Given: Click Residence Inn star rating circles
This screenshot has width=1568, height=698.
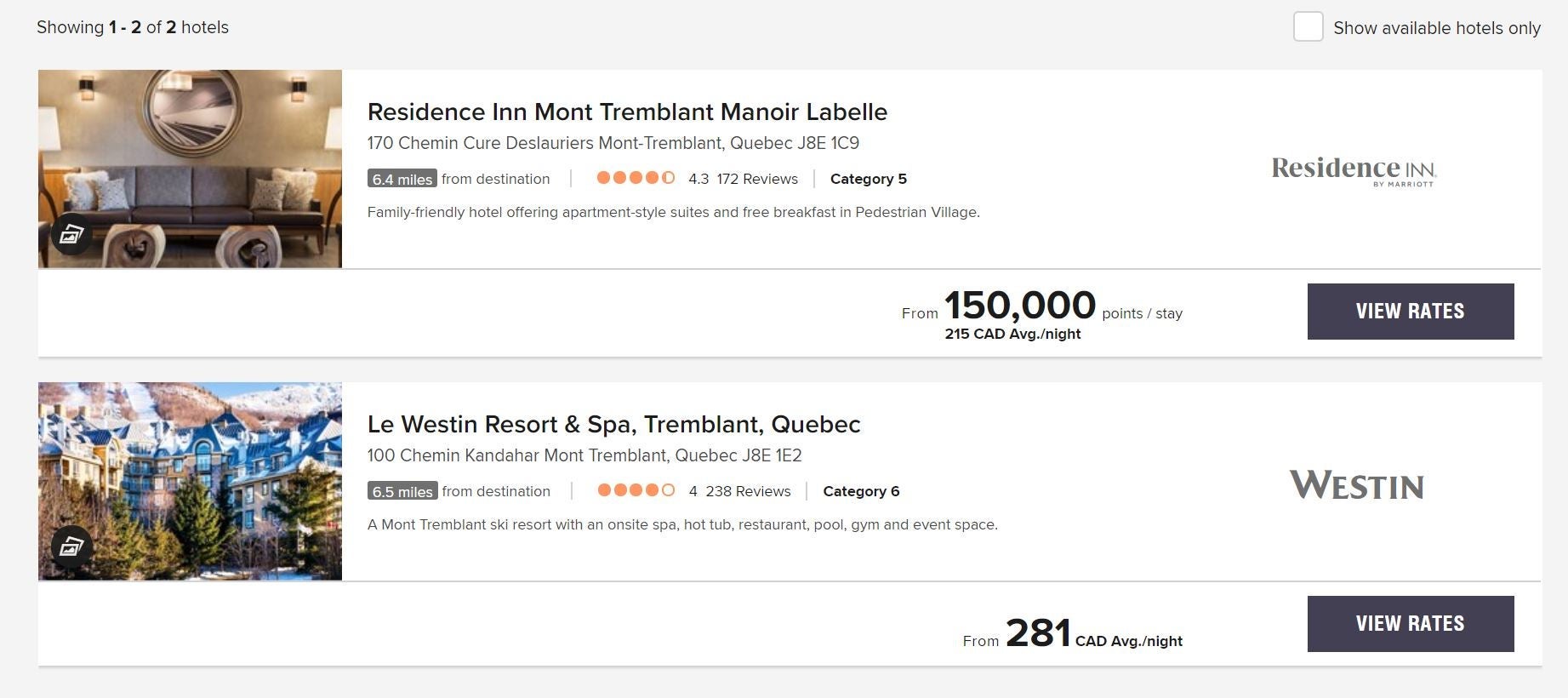Looking at the screenshot, I should [x=636, y=178].
